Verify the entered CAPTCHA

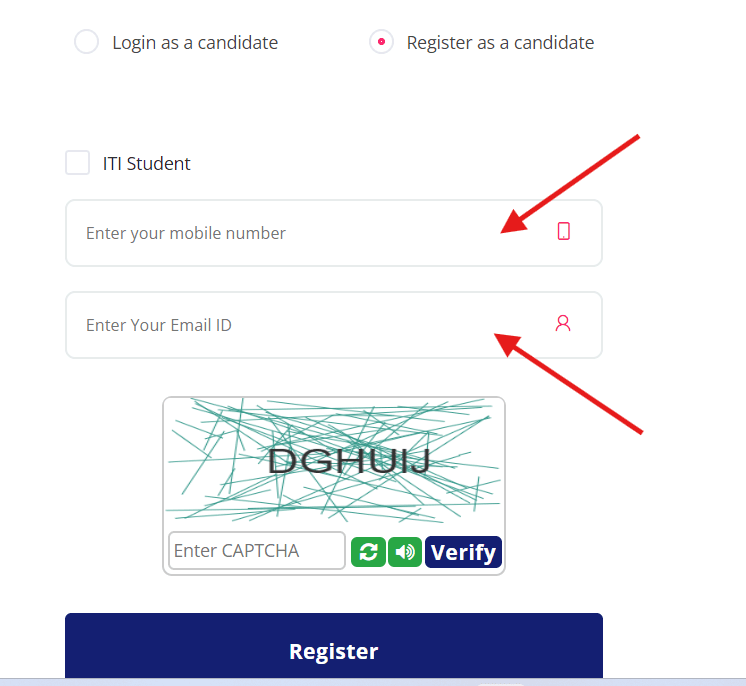pyautogui.click(x=463, y=552)
